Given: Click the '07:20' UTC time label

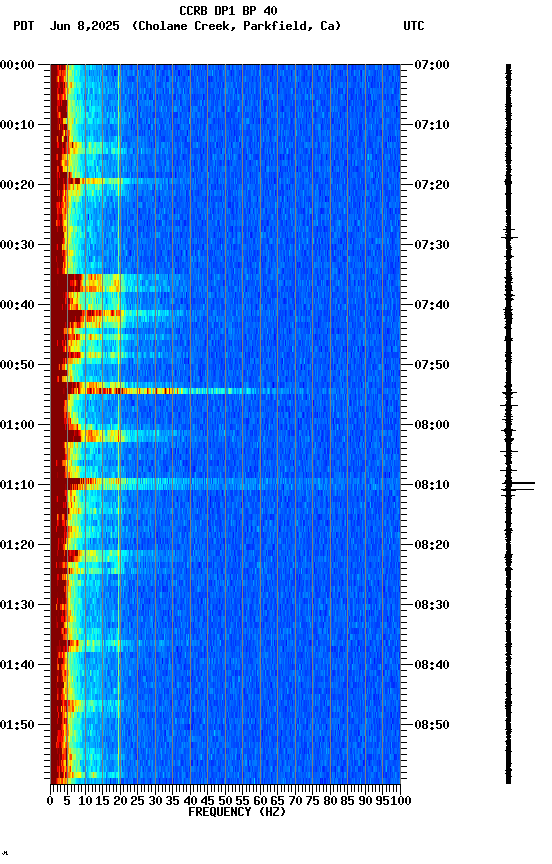Looking at the screenshot, I should pyautogui.click(x=431, y=185).
